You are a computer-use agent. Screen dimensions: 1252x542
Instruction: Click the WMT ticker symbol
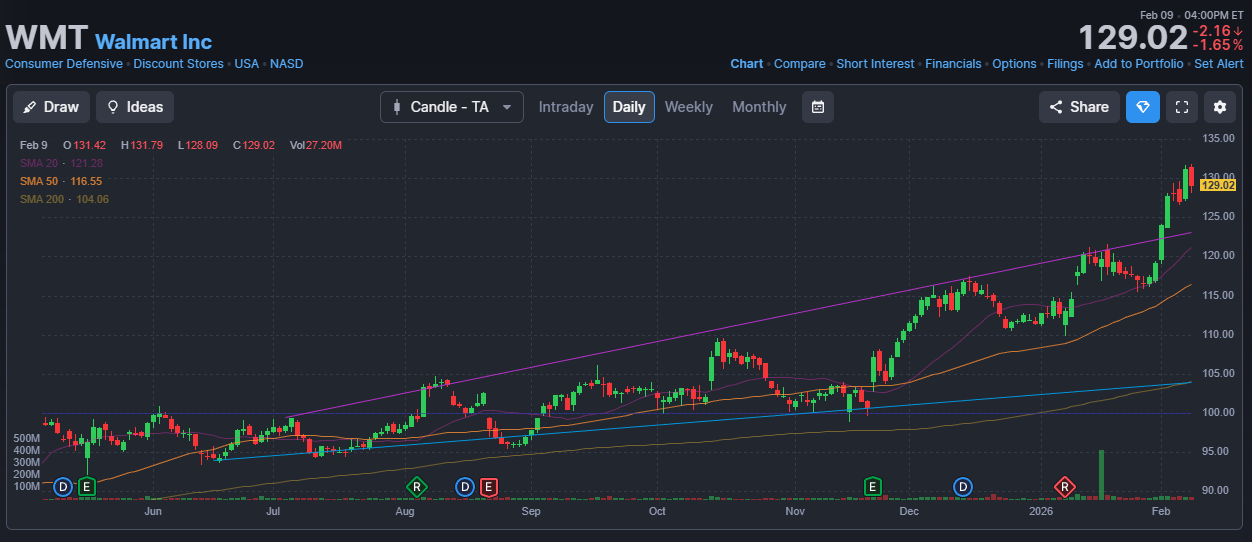point(46,37)
